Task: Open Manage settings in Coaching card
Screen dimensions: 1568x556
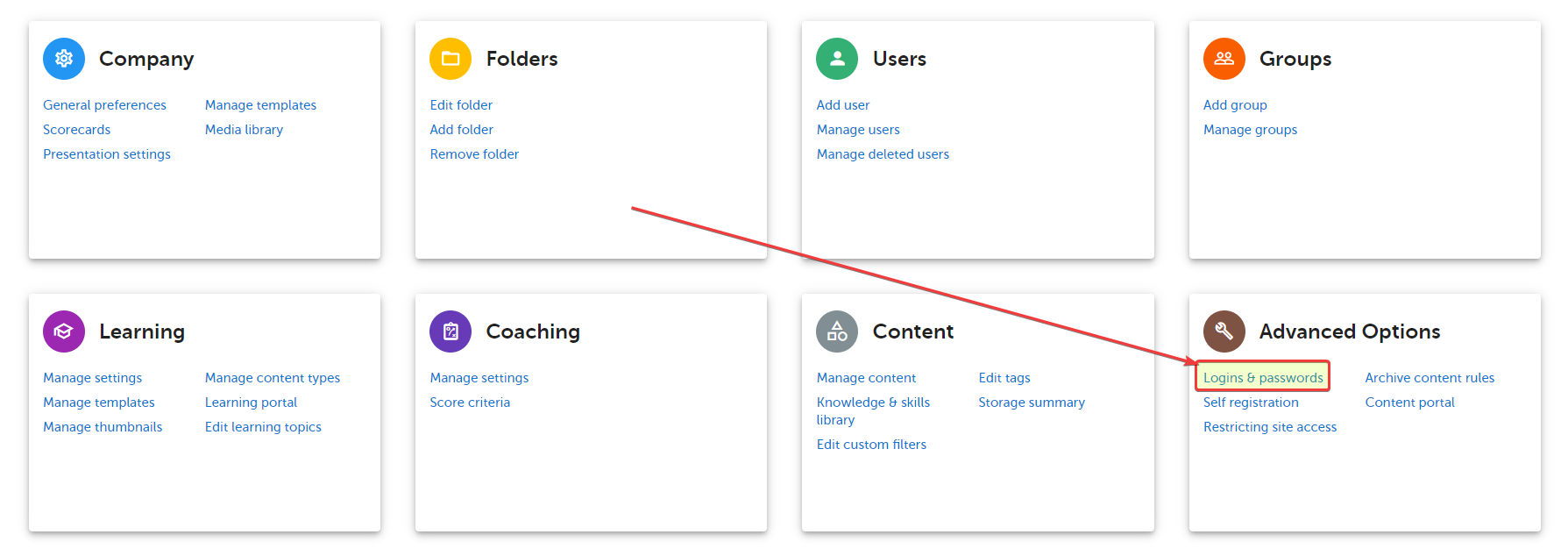Action: [x=479, y=378]
